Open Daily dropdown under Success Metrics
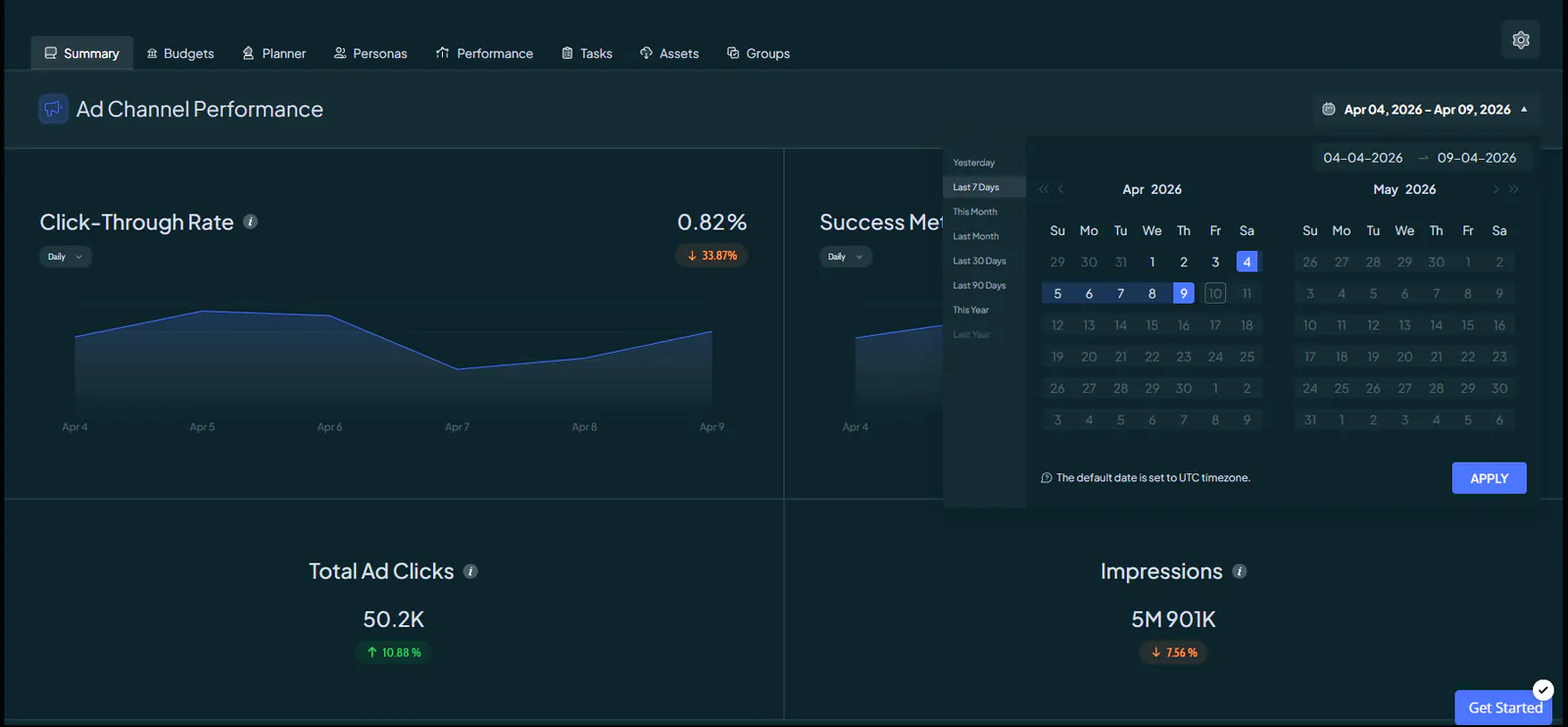The height and width of the screenshot is (727, 1568). [845, 257]
